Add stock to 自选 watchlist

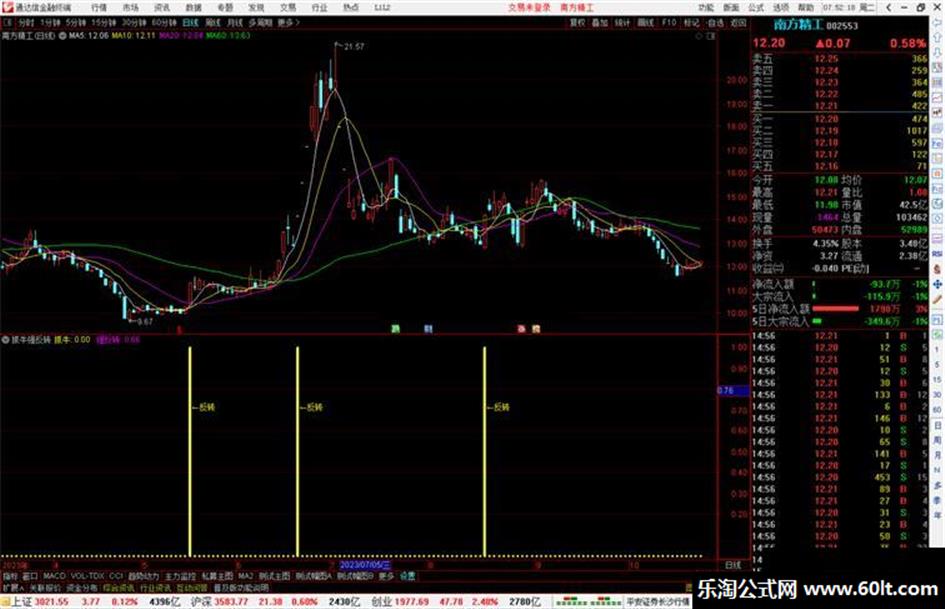pyautogui.click(x=715, y=22)
